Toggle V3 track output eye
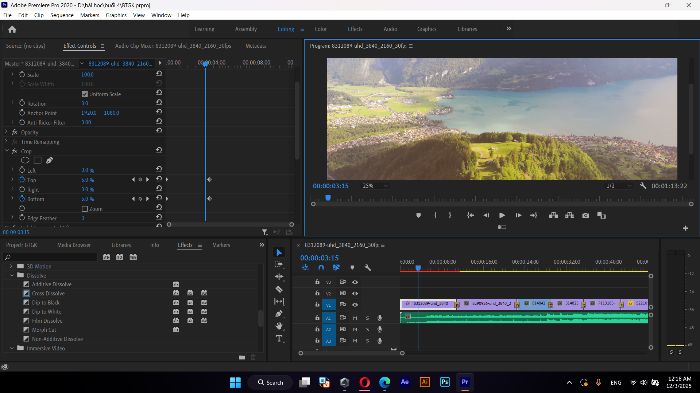700x393 pixels. coord(355,282)
